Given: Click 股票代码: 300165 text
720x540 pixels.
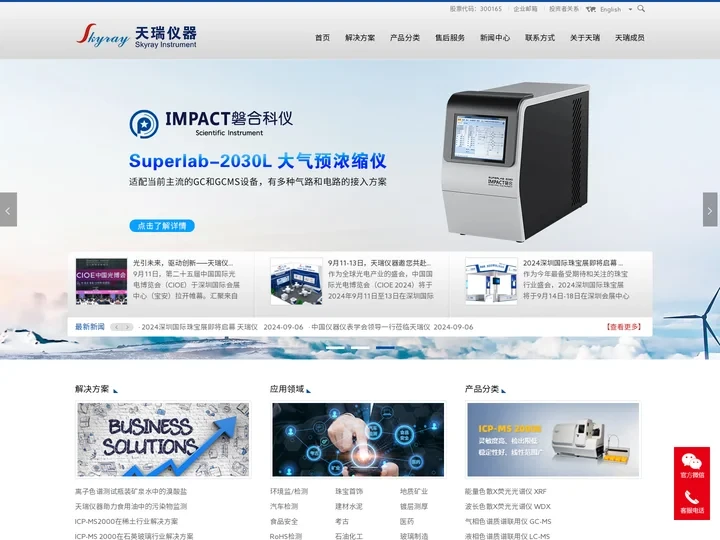Looking at the screenshot, I should coord(476,9).
